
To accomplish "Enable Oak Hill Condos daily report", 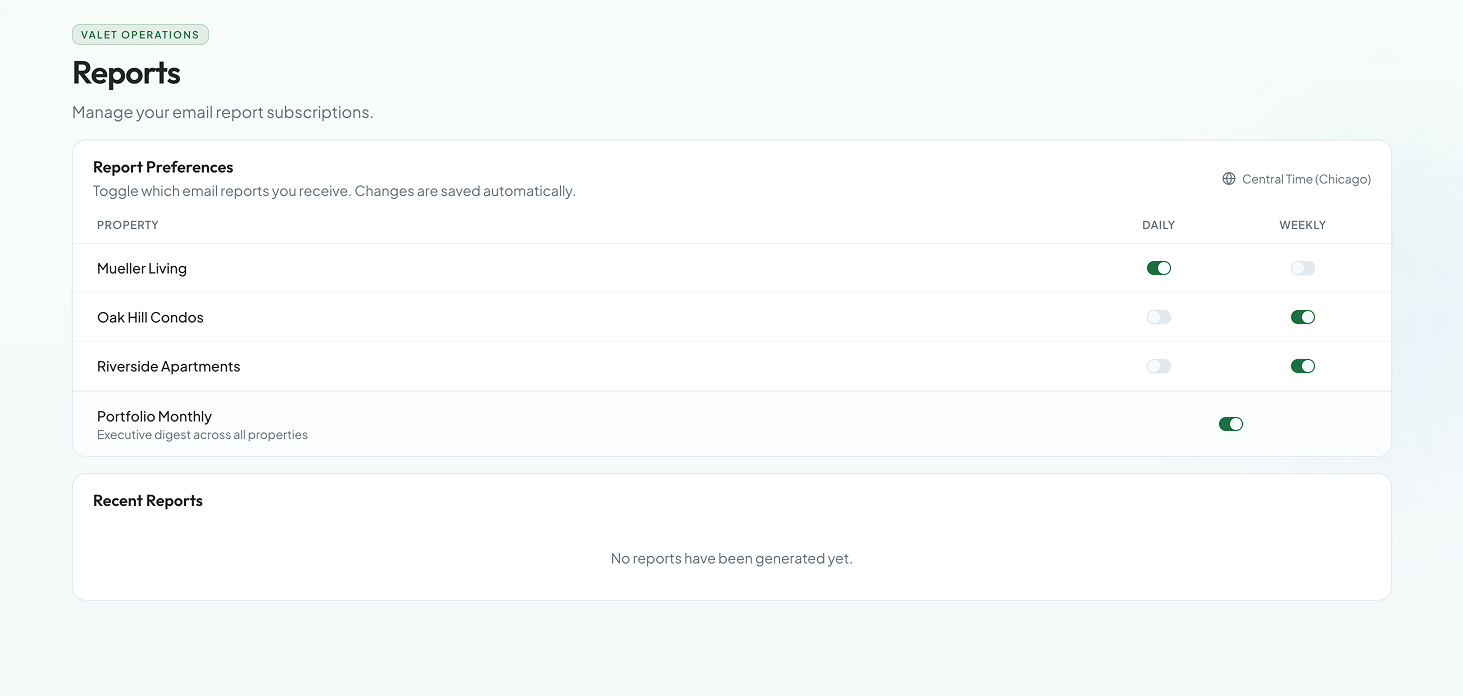I will point(1158,317).
